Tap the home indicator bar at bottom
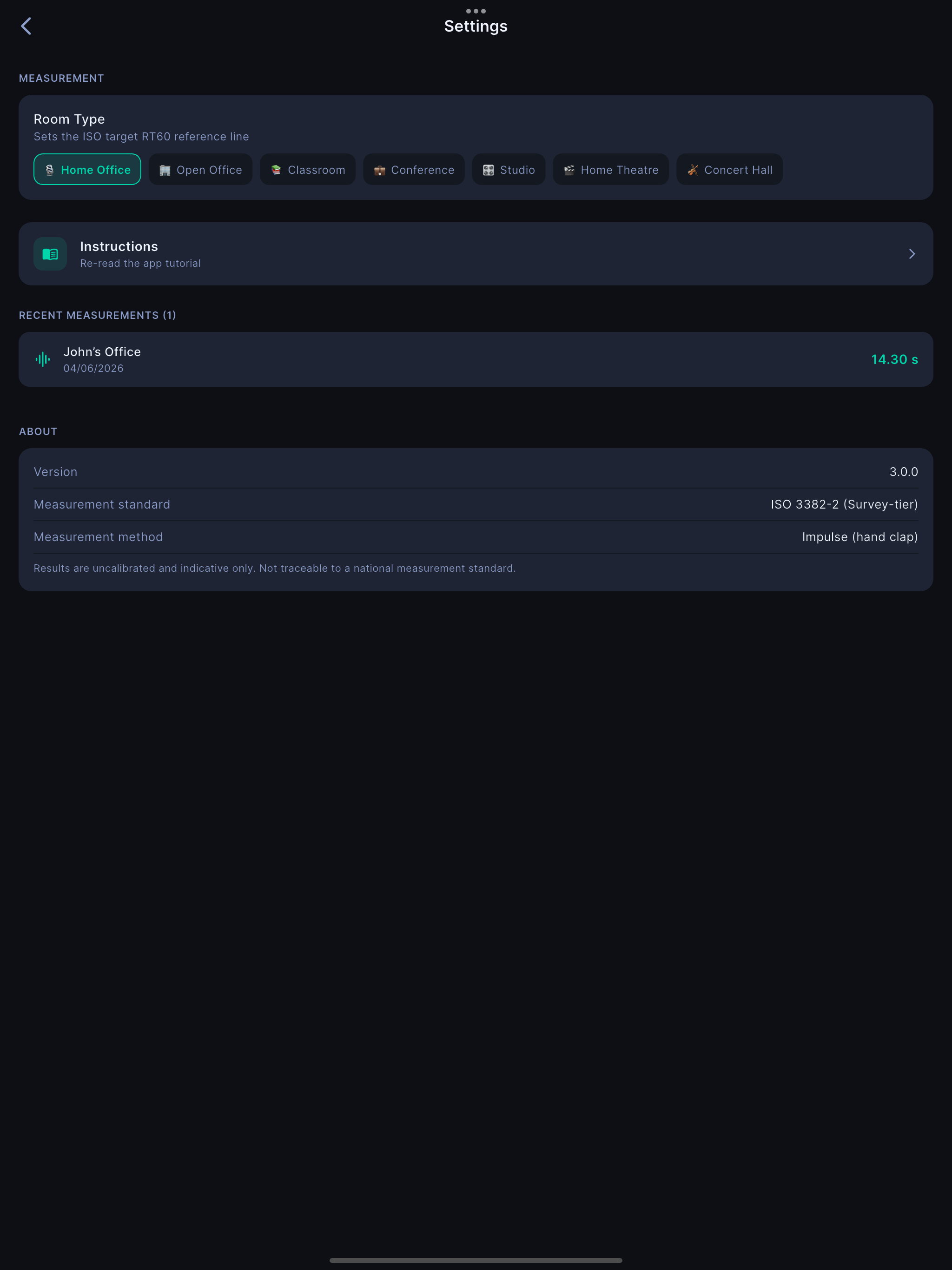 (x=476, y=1260)
